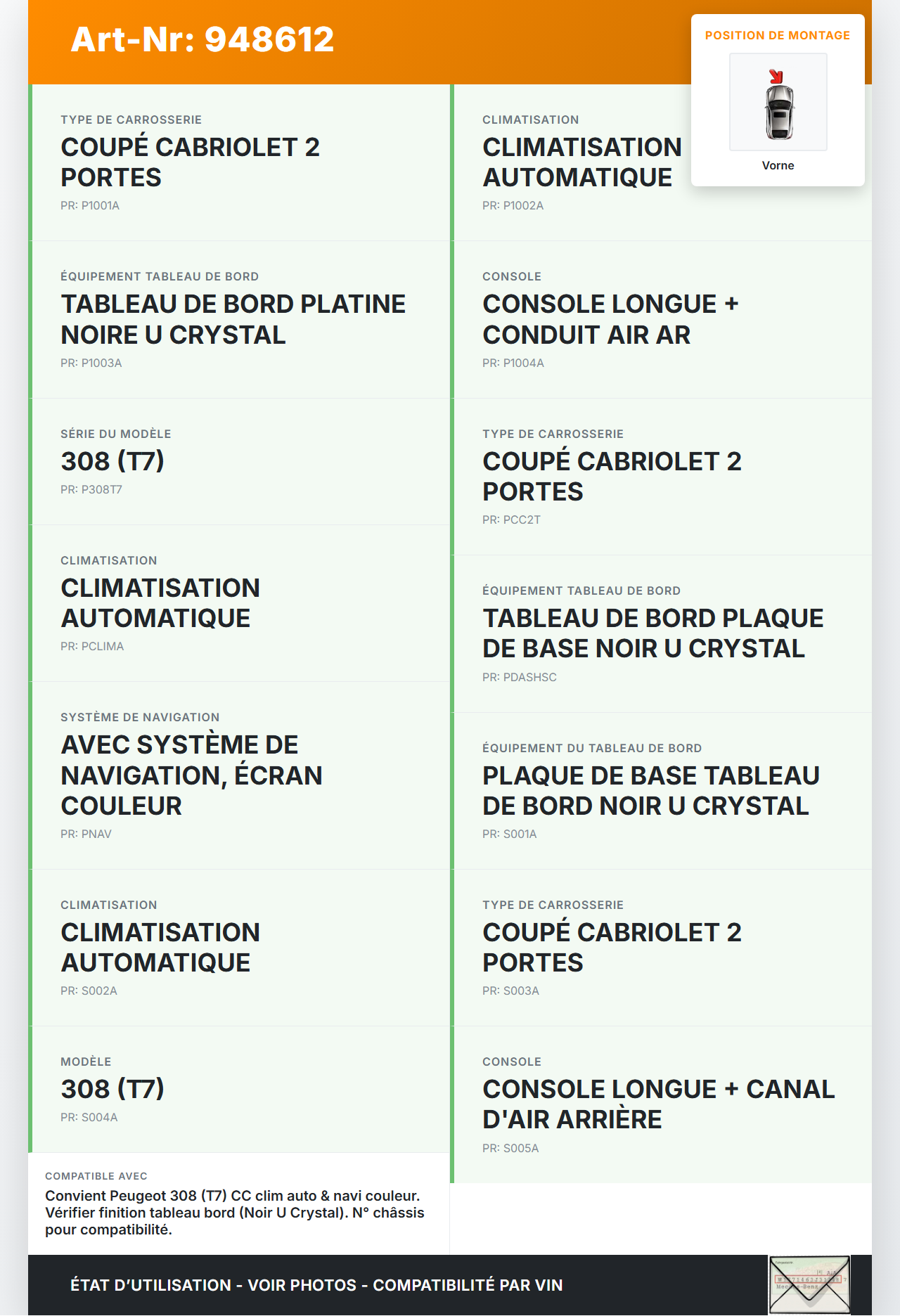Viewport: 900px width, 1316px height.
Task: Click the red arrow above the car
Action: tap(776, 76)
